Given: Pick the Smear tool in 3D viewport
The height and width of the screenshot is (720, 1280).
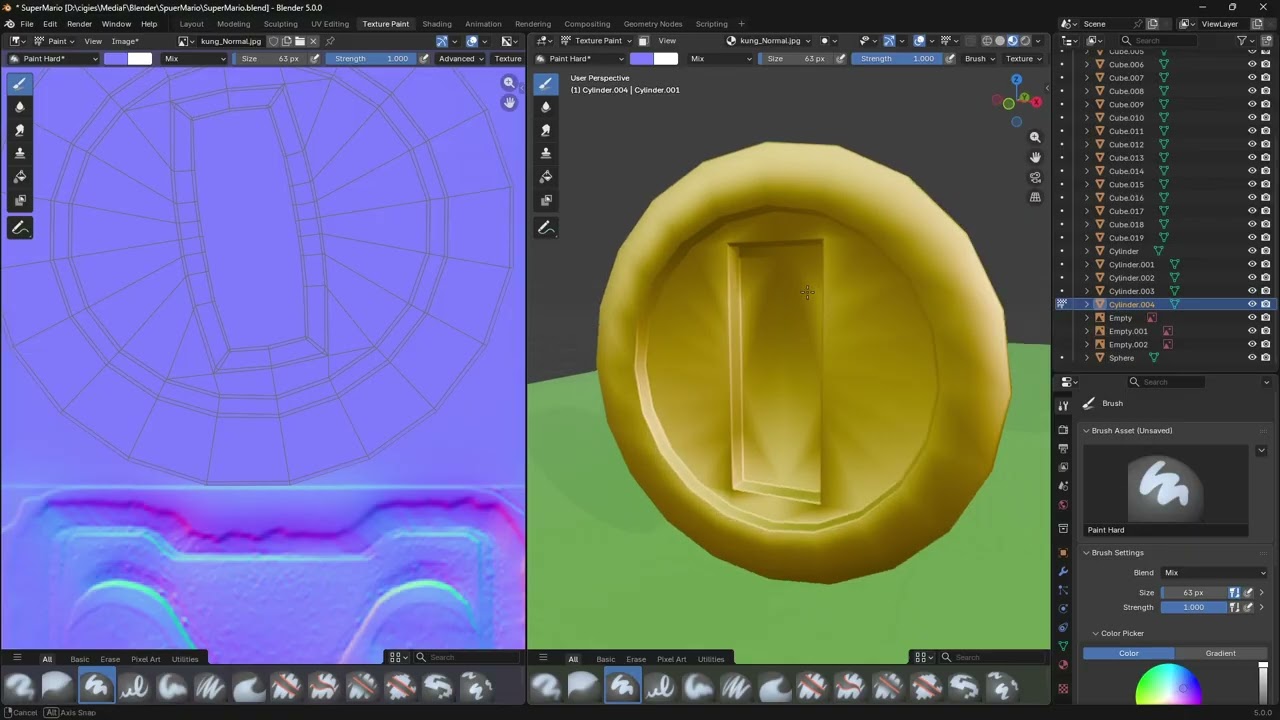Looking at the screenshot, I should 546,130.
